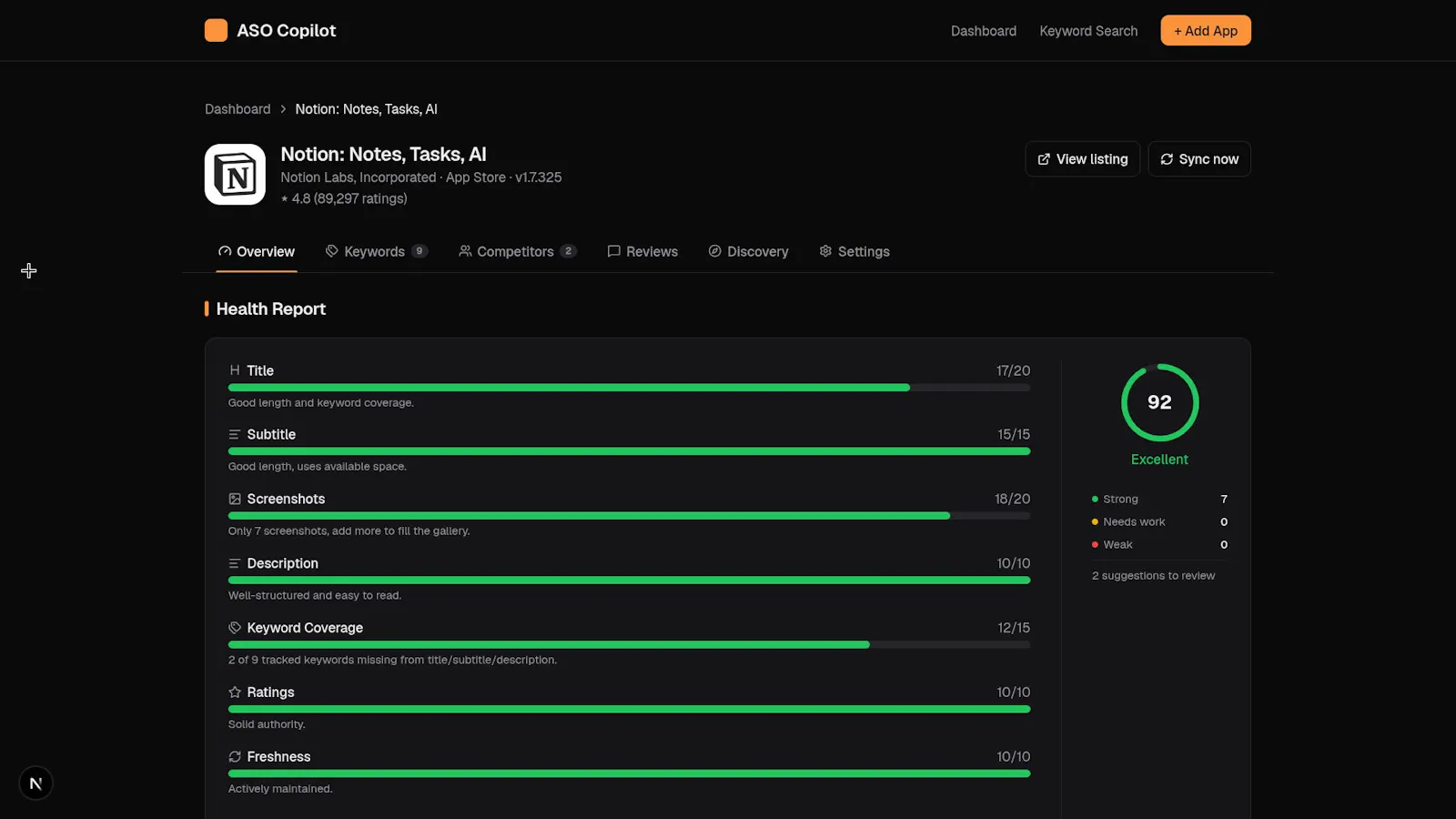Image resolution: width=1456 pixels, height=819 pixels.
Task: Click the Subtitle row lines icon
Action: click(235, 435)
